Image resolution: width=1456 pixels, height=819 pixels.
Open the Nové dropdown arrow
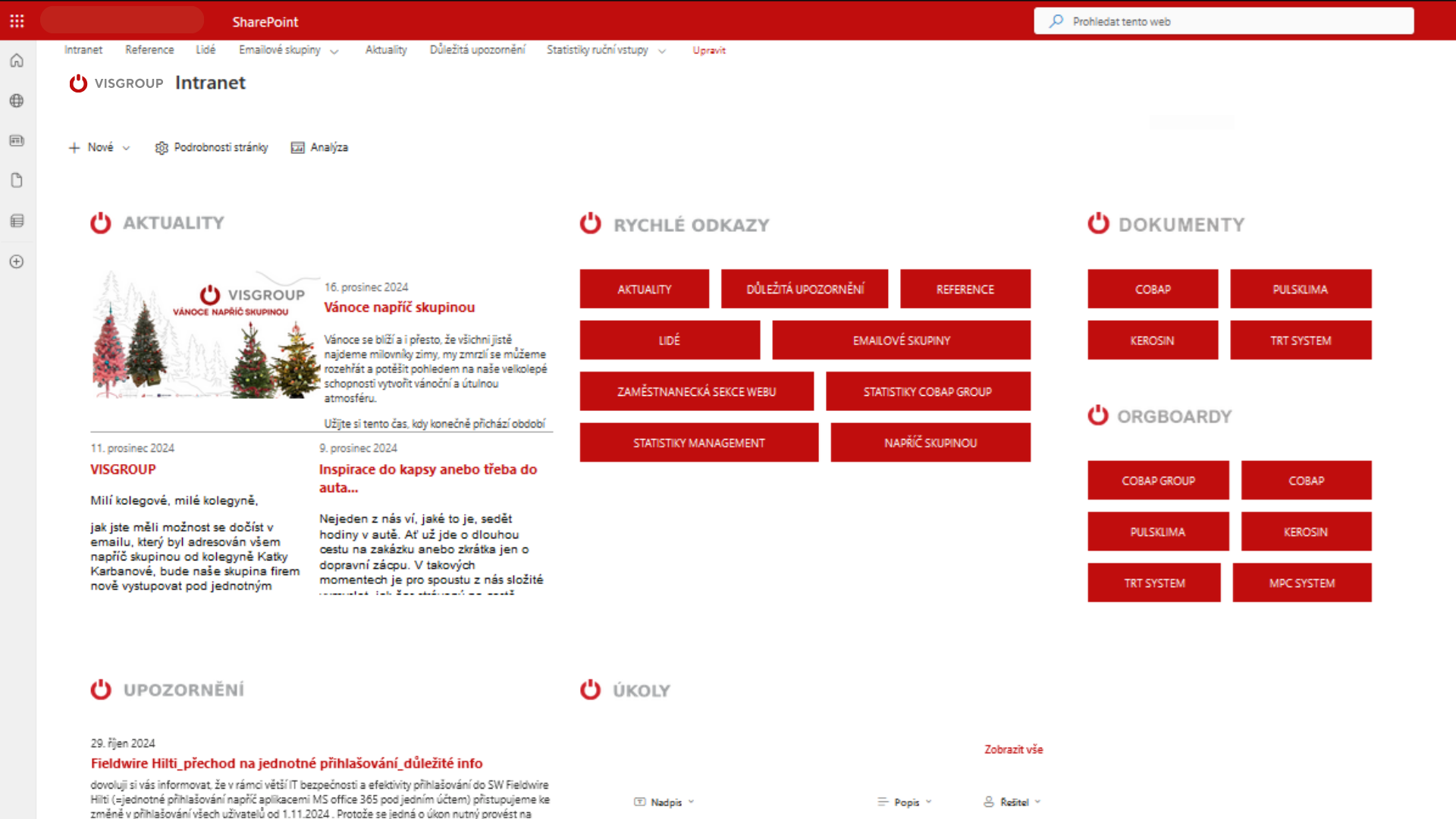126,148
